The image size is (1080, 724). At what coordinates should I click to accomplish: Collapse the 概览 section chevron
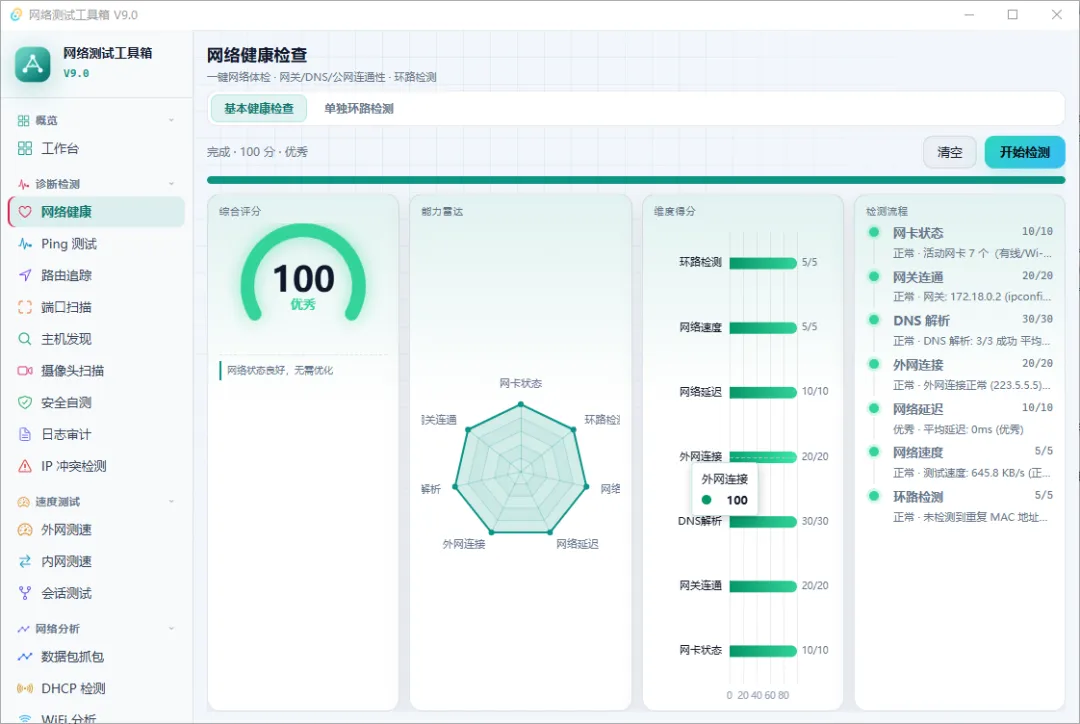pyautogui.click(x=172, y=121)
